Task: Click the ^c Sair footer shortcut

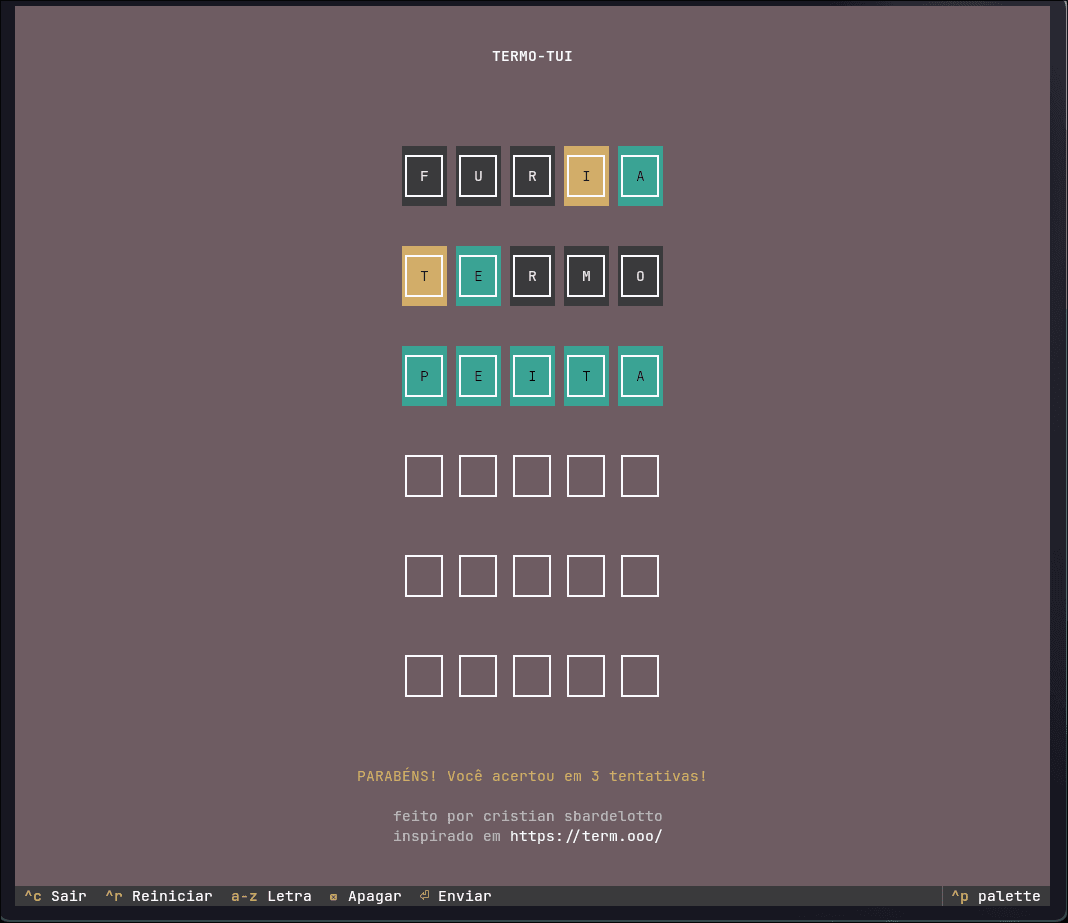Action: (x=55, y=896)
